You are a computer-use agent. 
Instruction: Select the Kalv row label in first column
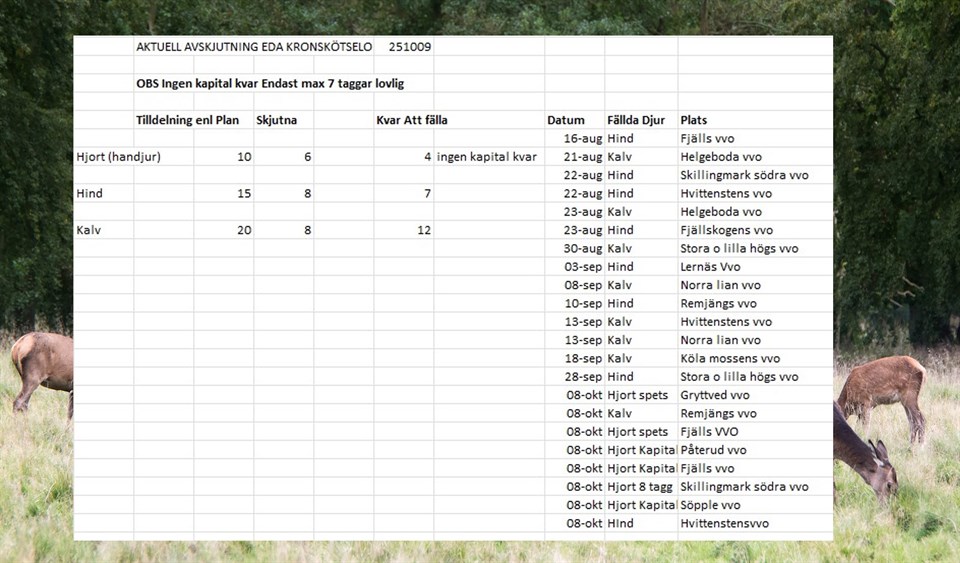(90, 230)
